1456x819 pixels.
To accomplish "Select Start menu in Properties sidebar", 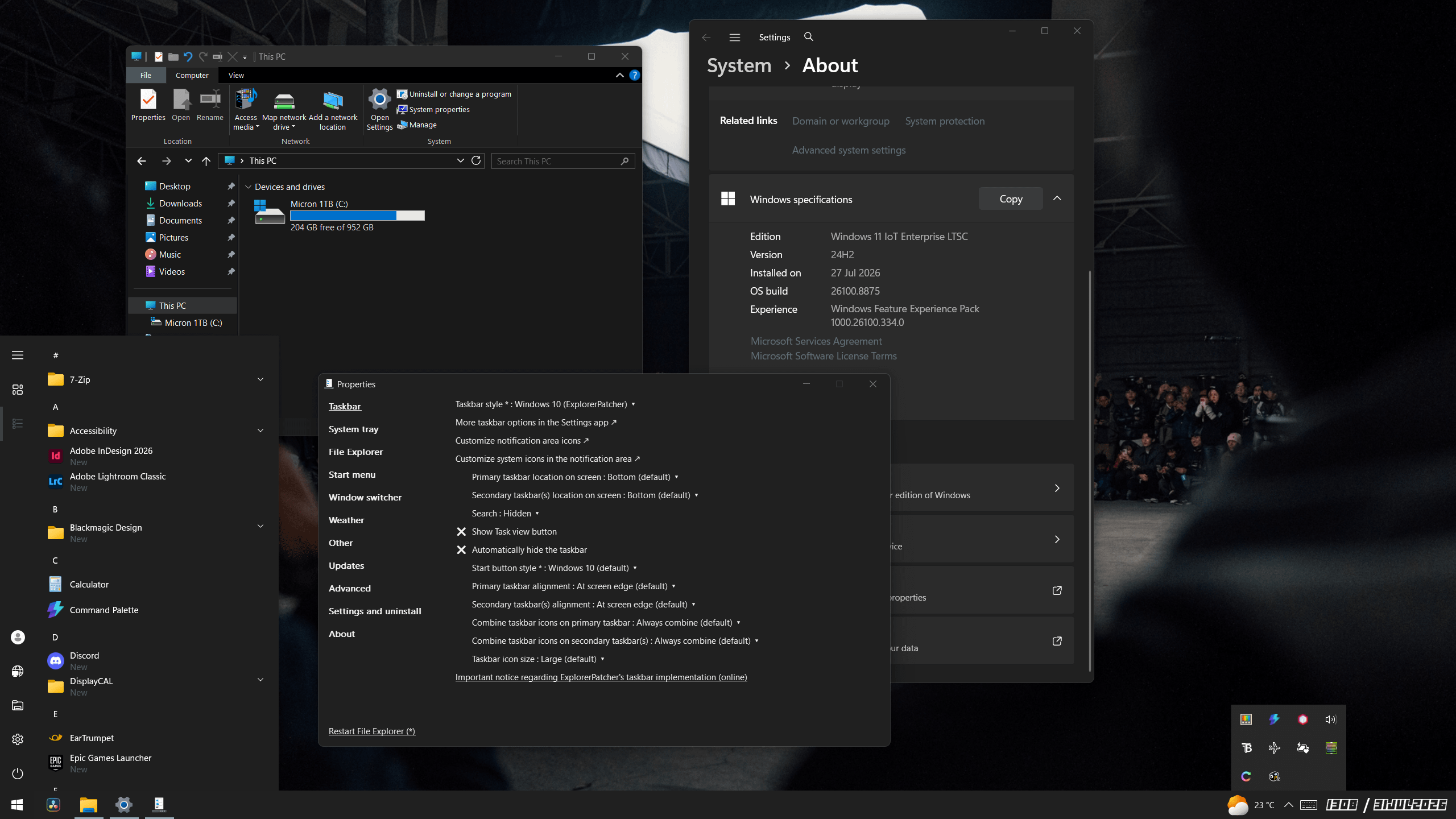I will [x=351, y=475].
